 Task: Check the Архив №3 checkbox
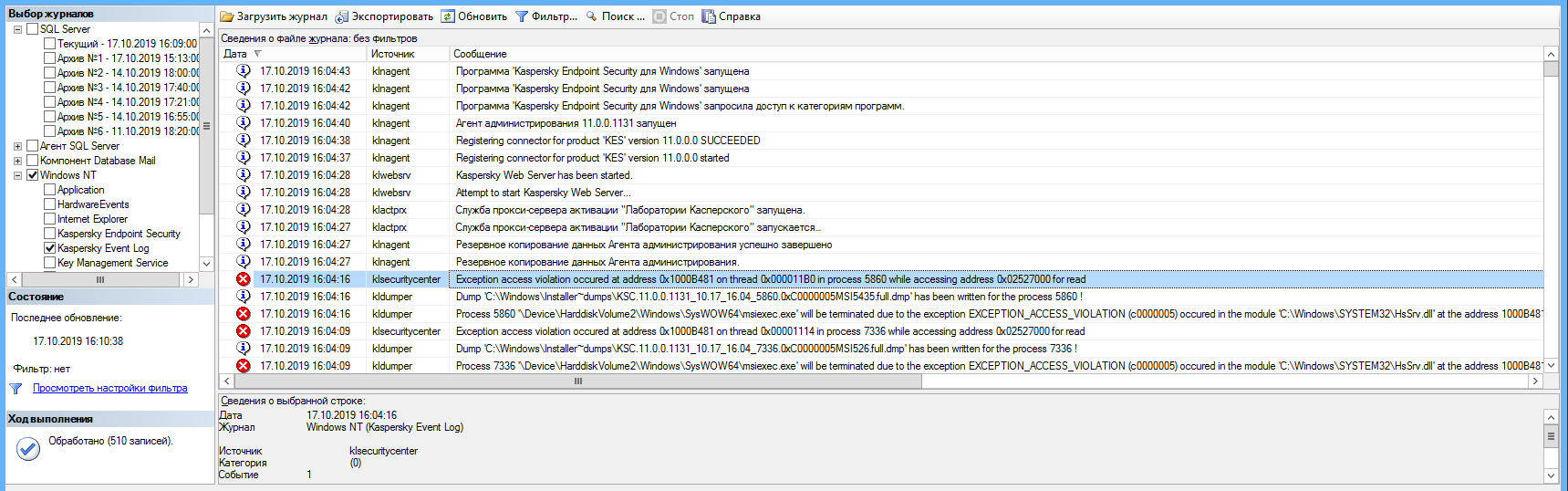(50, 88)
